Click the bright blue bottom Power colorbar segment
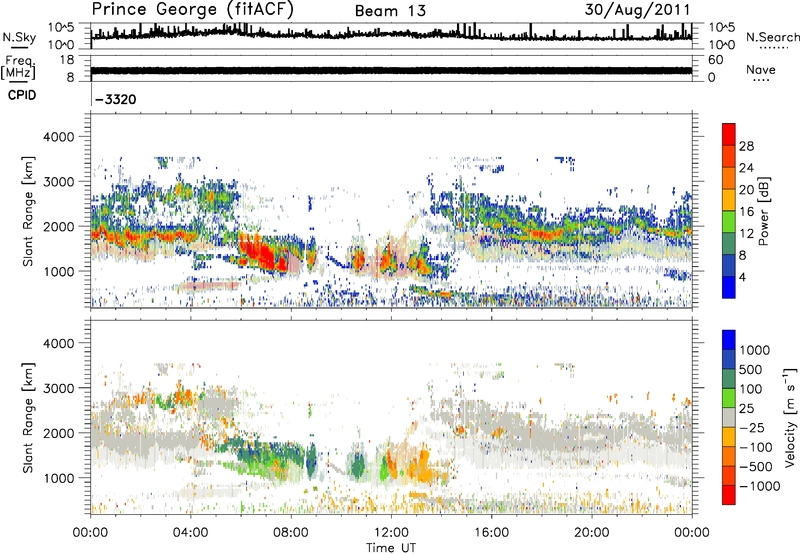 (x=729, y=287)
